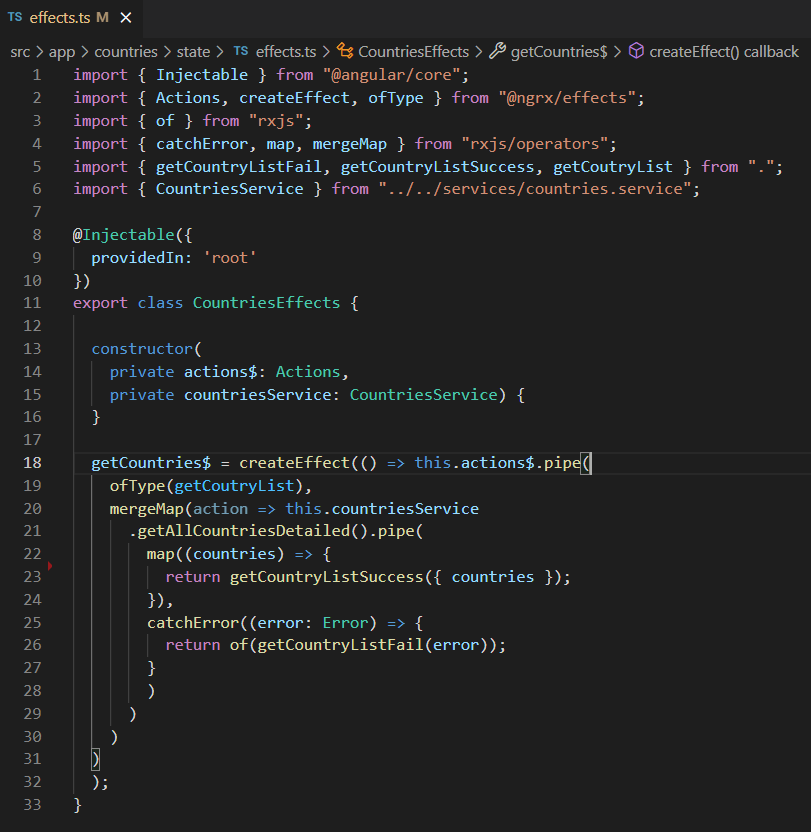Expand the app breadcrumb segment
The height and width of the screenshot is (832, 811).
pyautogui.click(x=61, y=51)
